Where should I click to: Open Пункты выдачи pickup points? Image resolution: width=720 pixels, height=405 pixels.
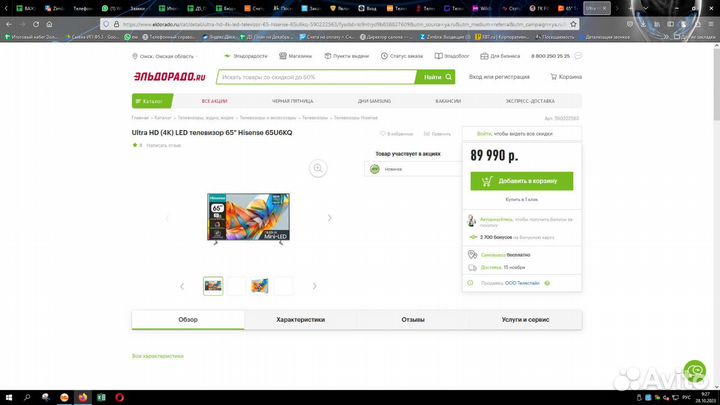click(x=346, y=56)
